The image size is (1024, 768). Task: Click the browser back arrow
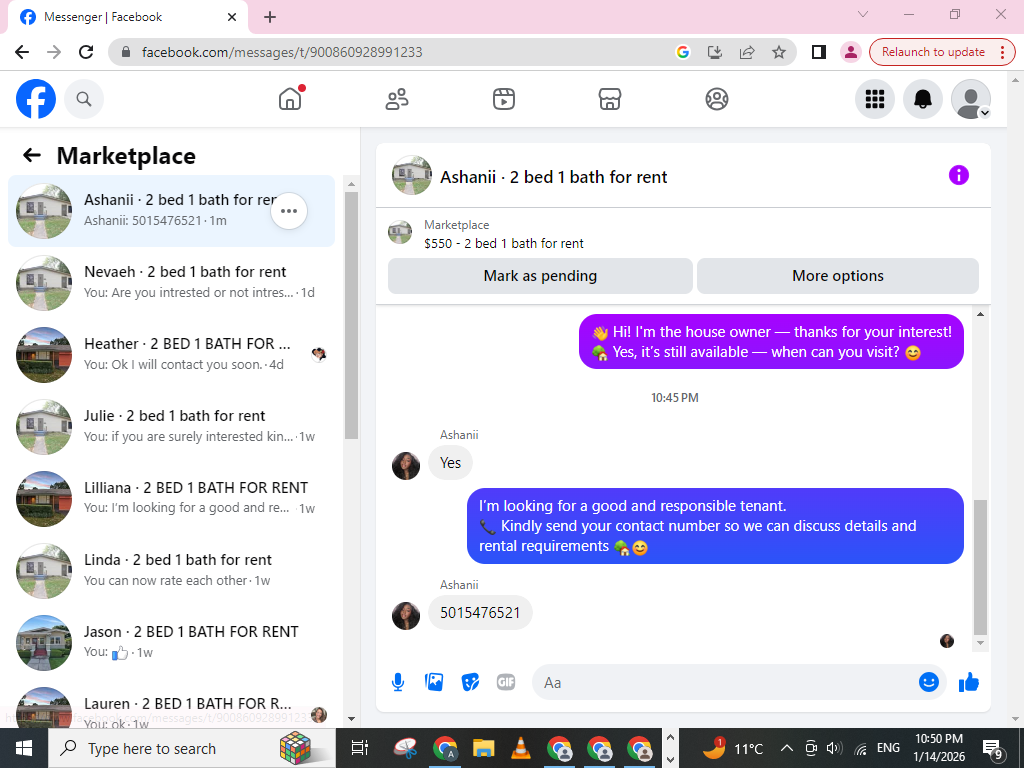click(x=22, y=52)
